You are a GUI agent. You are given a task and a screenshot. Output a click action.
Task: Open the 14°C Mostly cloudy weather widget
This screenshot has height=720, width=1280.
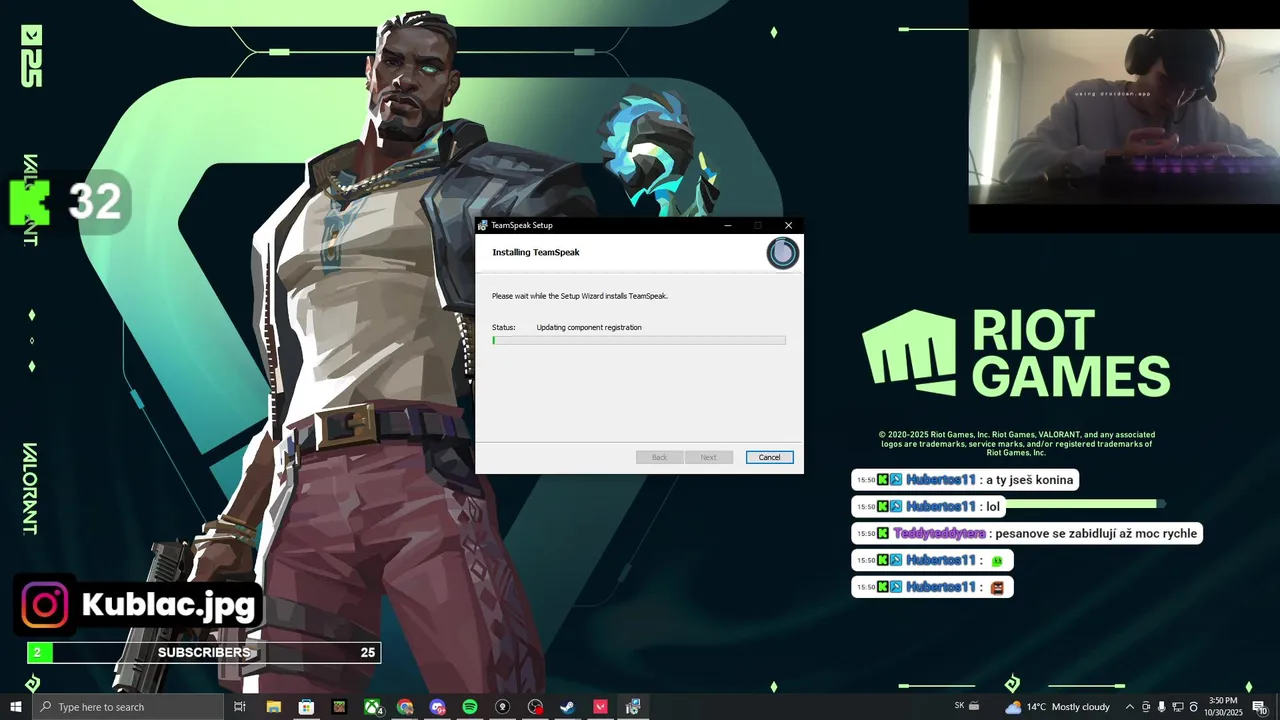(x=1057, y=707)
